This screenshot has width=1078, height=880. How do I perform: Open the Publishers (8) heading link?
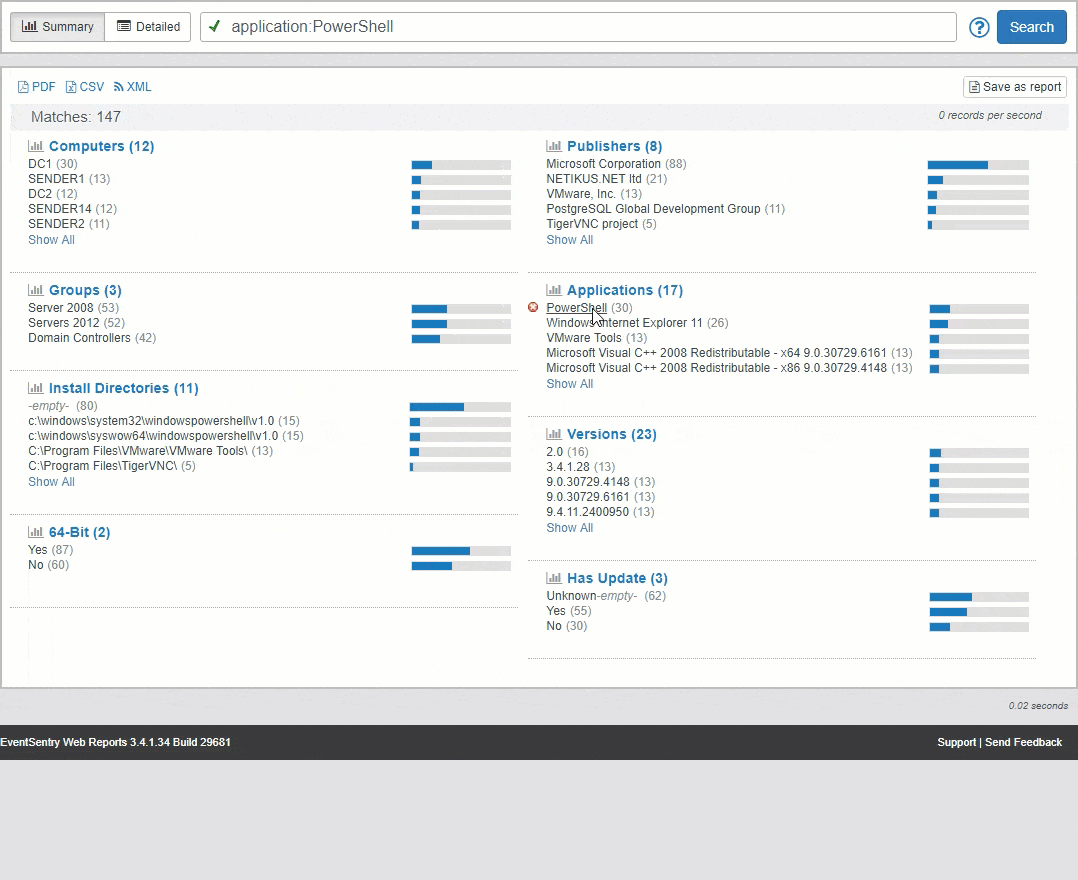pos(615,146)
